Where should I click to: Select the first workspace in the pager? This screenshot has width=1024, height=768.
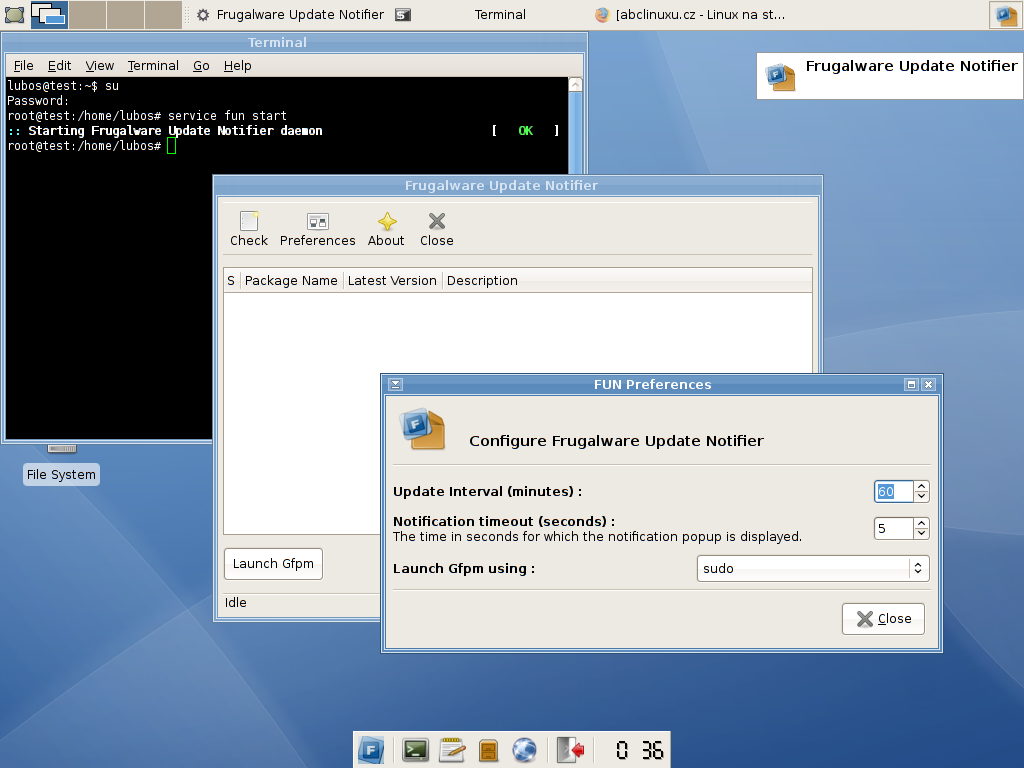pos(49,14)
